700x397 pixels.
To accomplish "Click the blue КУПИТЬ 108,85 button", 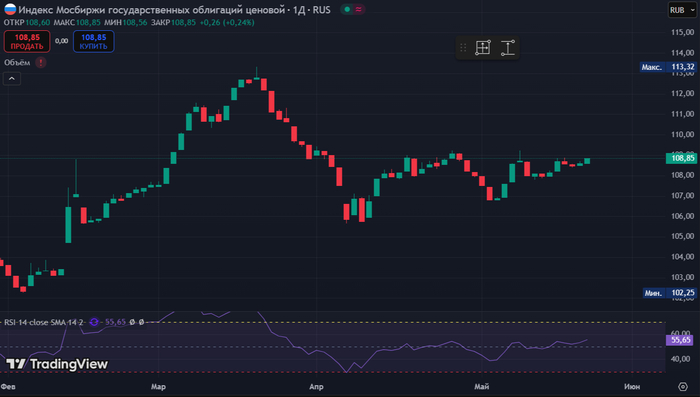I will (x=94, y=42).
